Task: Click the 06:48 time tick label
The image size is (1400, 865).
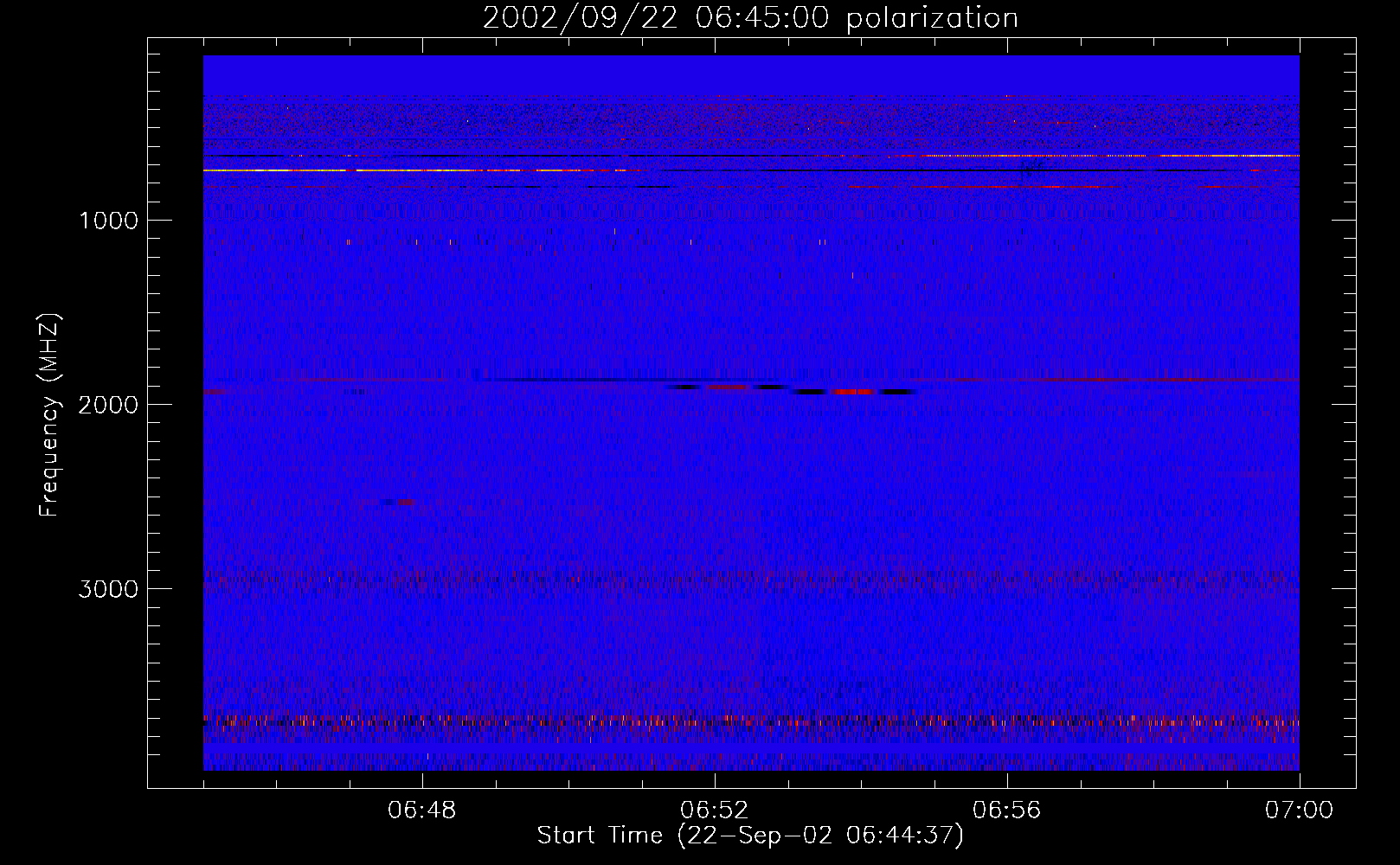Action: (x=422, y=811)
